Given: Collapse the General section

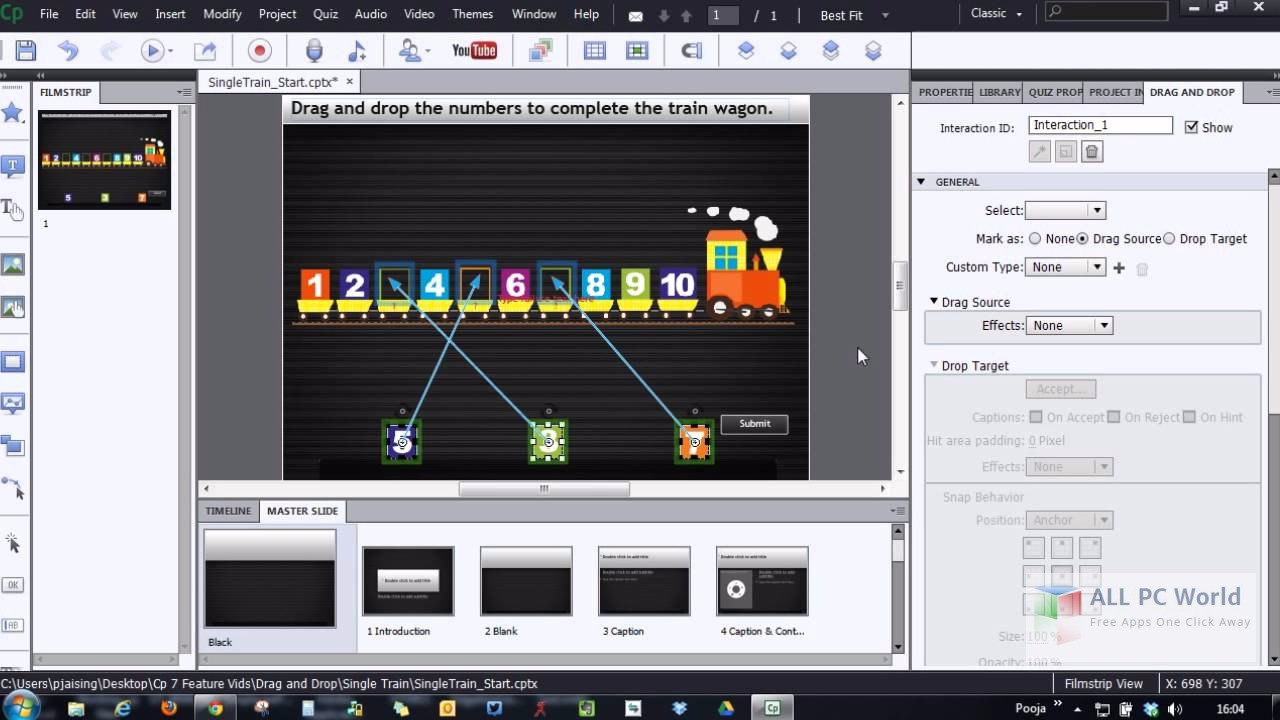Looking at the screenshot, I should 921,181.
